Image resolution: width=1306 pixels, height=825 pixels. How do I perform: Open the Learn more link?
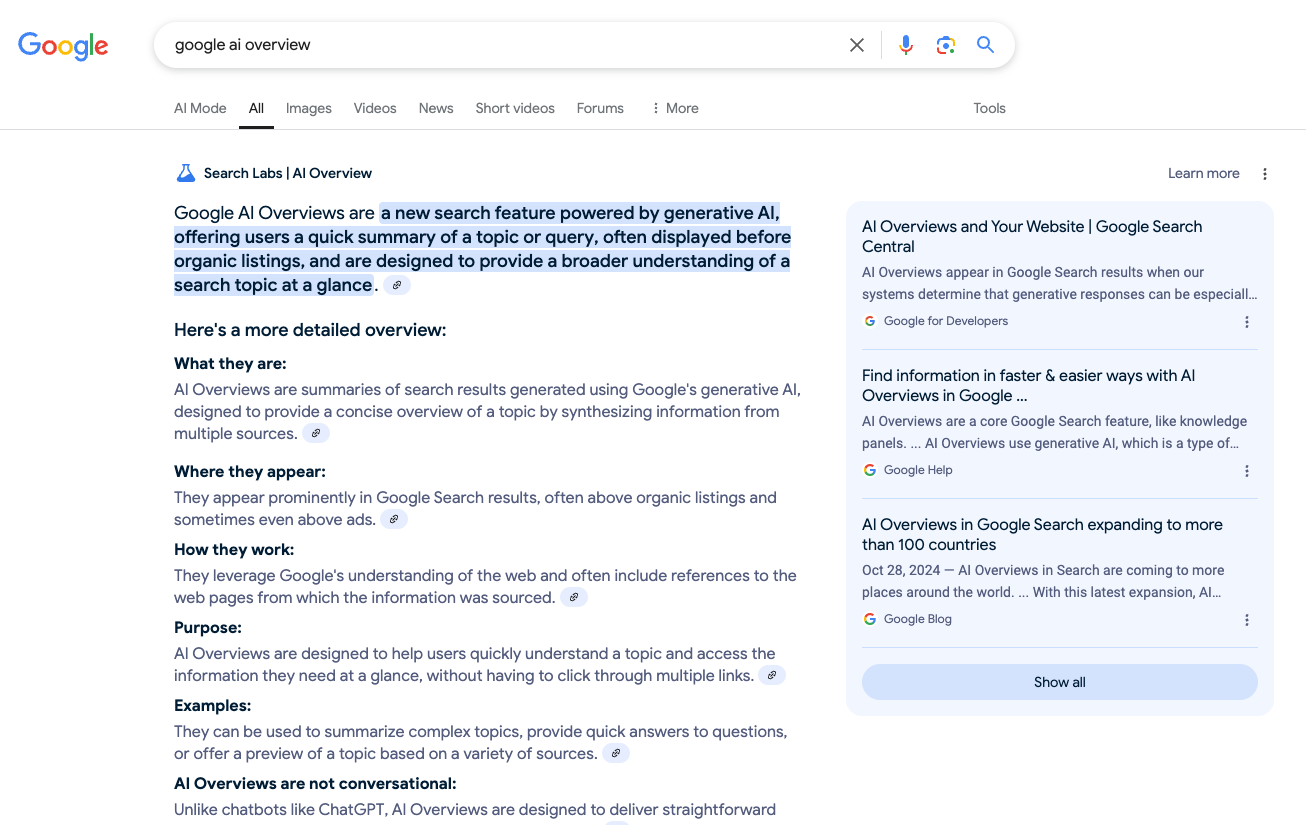point(1203,174)
